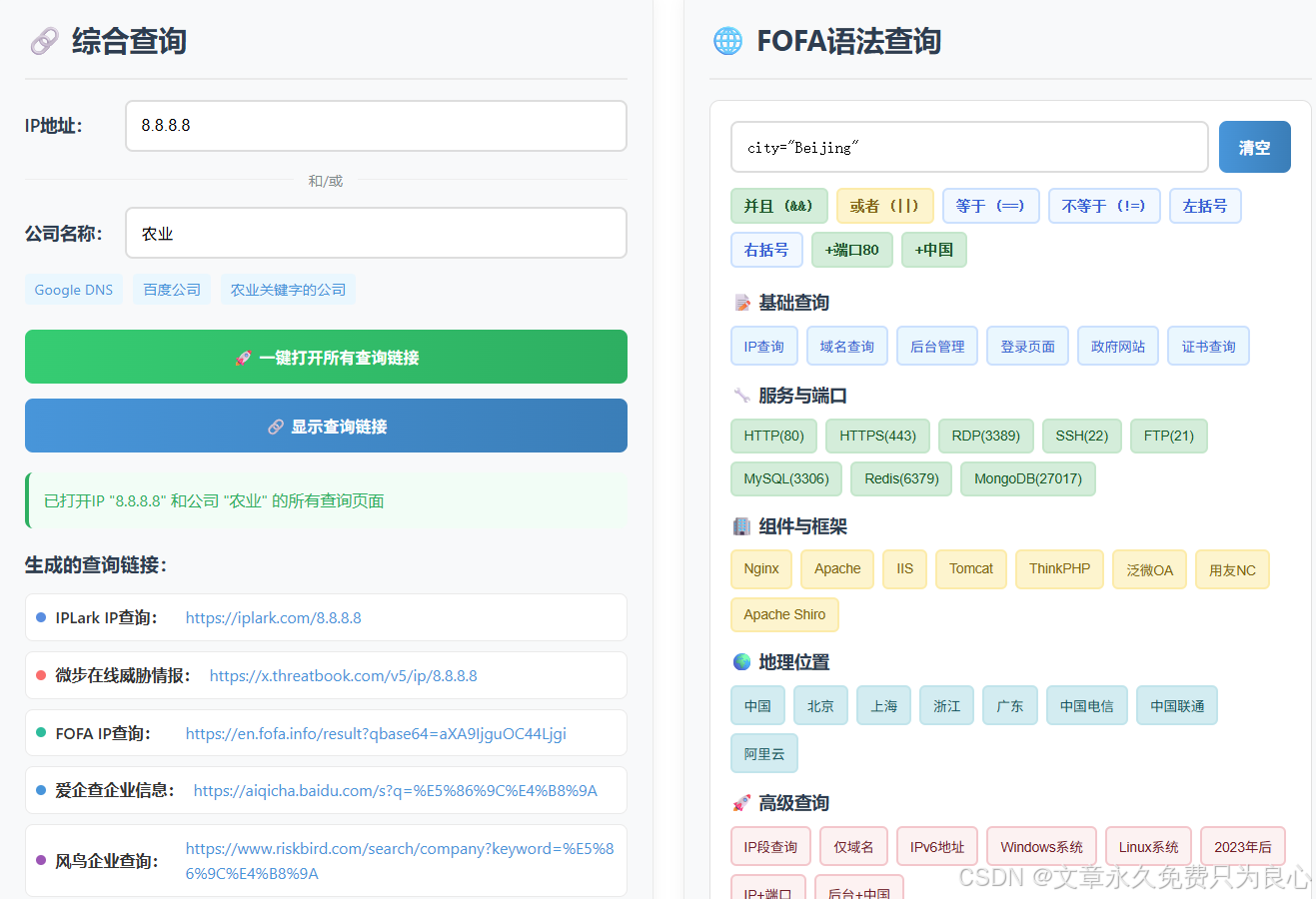Pick the 泛微OA component tag
The height and width of the screenshot is (899, 1316).
[x=1150, y=569]
